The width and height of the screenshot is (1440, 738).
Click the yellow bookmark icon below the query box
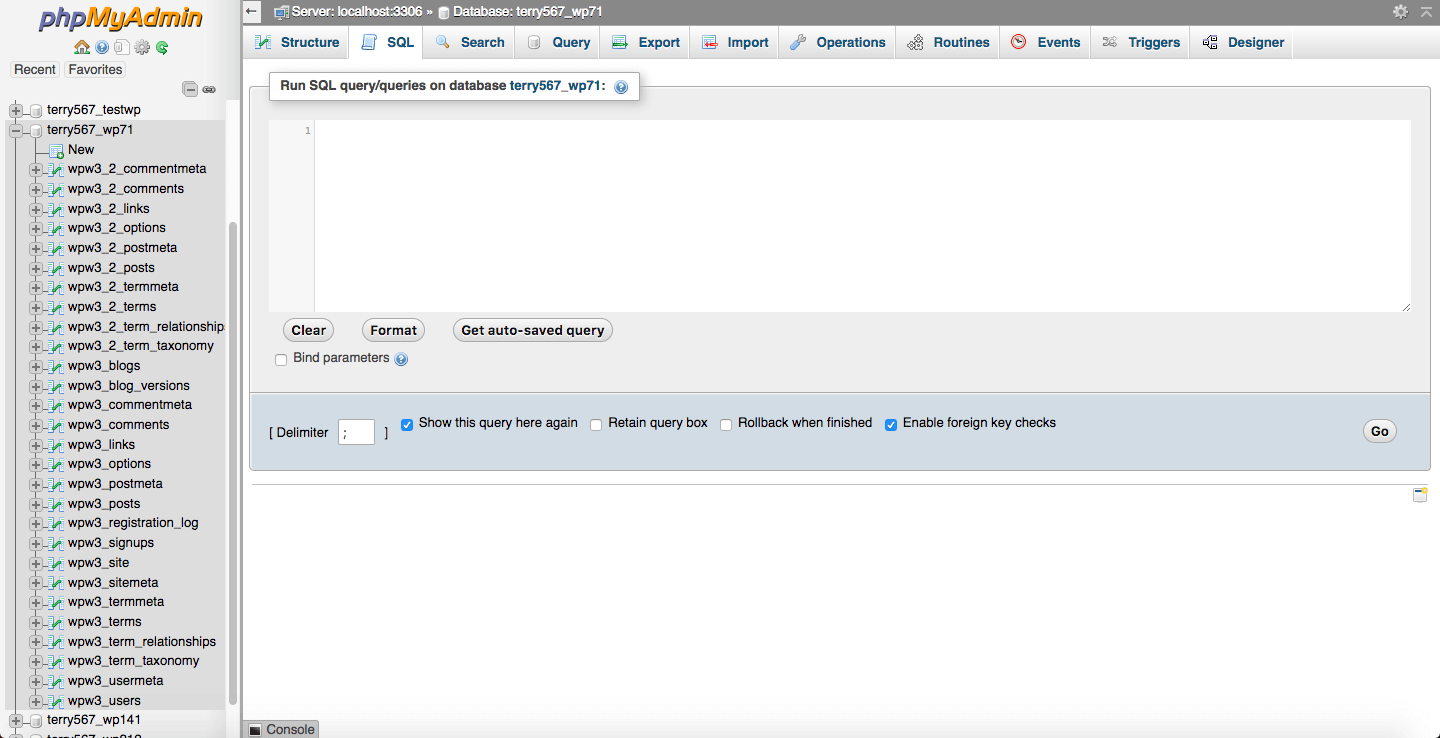pyautogui.click(x=1420, y=495)
